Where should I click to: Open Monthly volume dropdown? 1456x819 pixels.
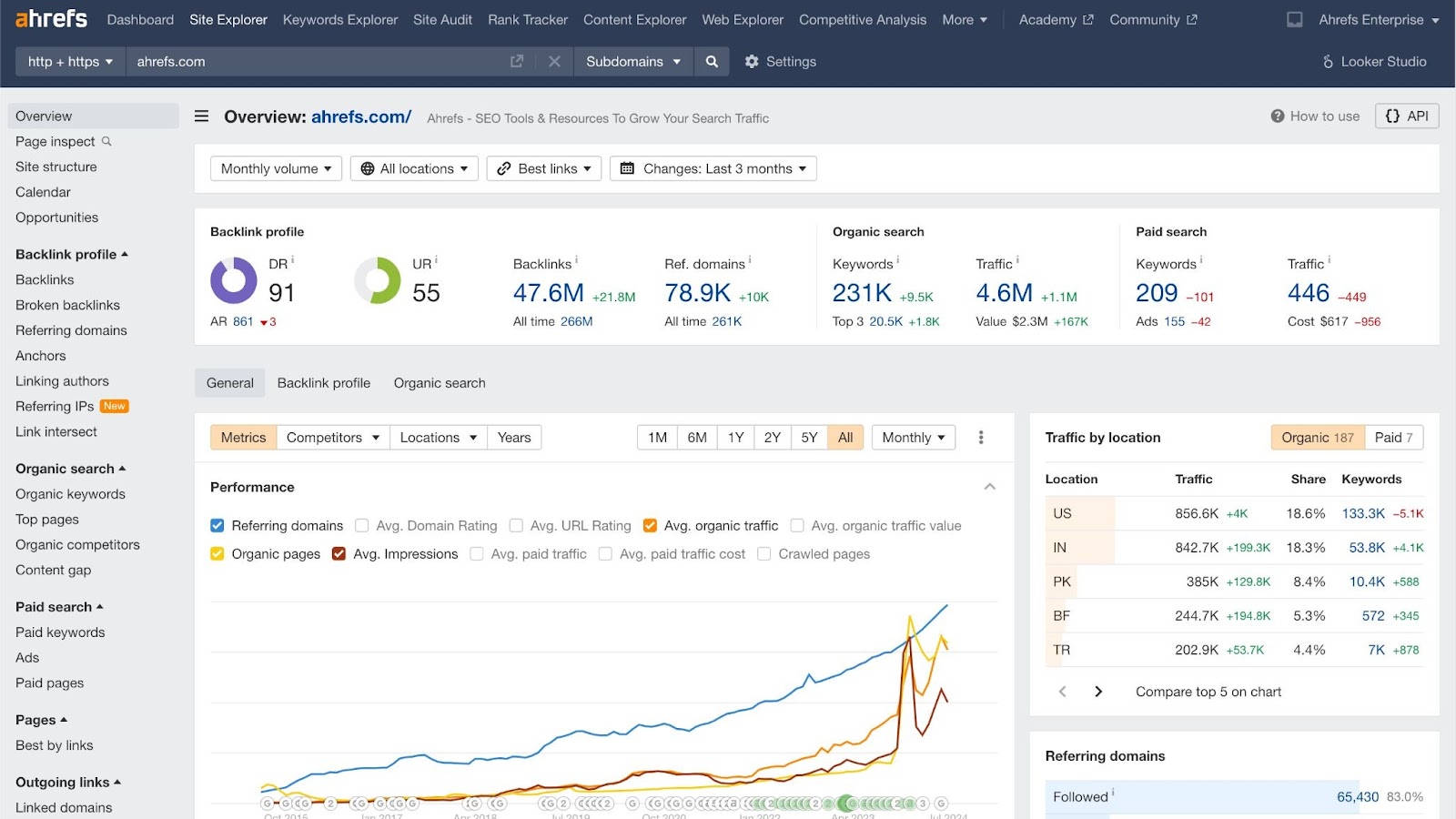point(276,168)
